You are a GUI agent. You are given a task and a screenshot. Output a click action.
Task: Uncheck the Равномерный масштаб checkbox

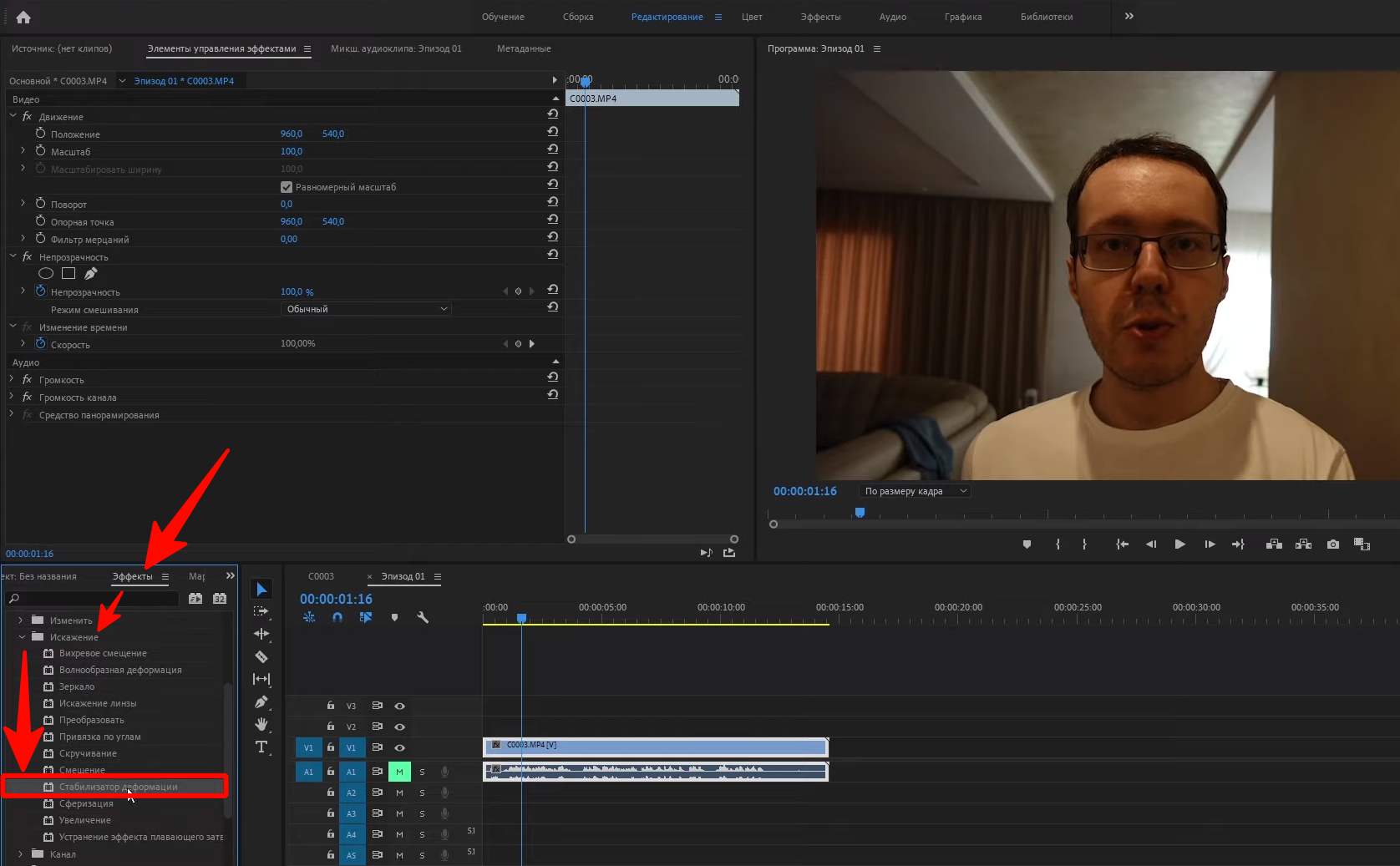(x=287, y=187)
